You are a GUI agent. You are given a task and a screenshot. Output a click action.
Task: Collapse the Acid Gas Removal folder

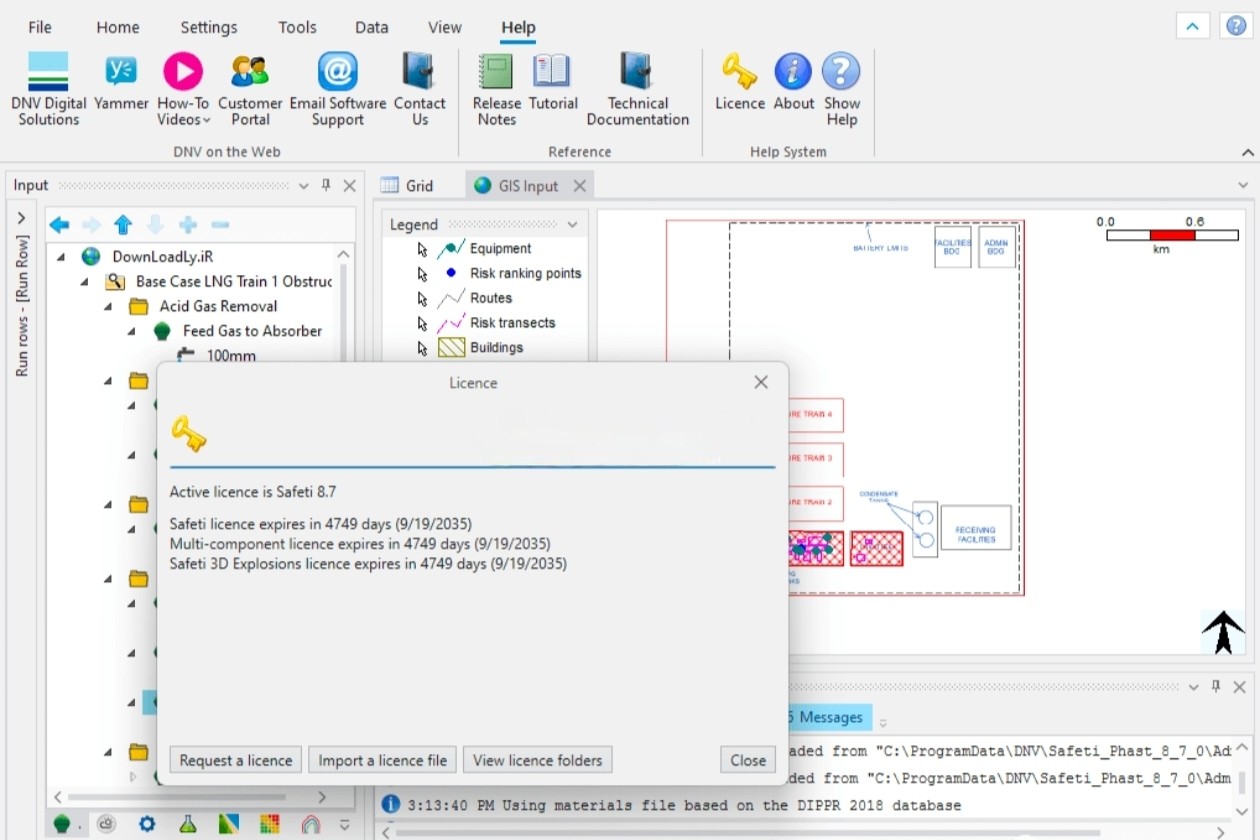(109, 307)
